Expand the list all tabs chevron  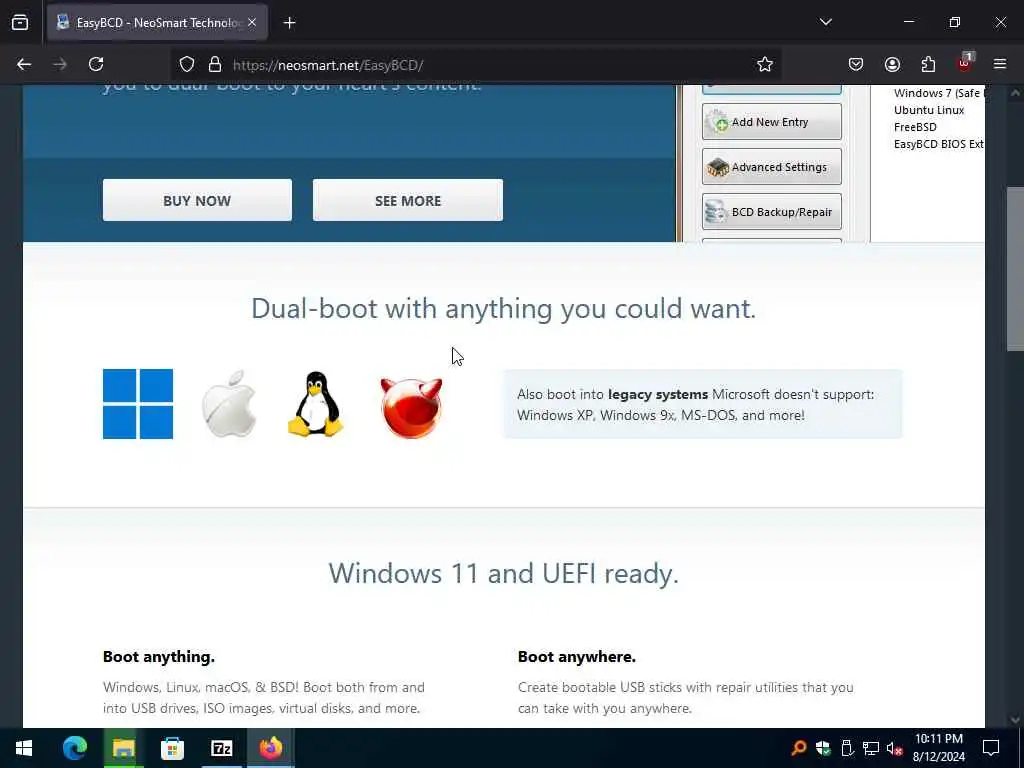[x=825, y=22]
